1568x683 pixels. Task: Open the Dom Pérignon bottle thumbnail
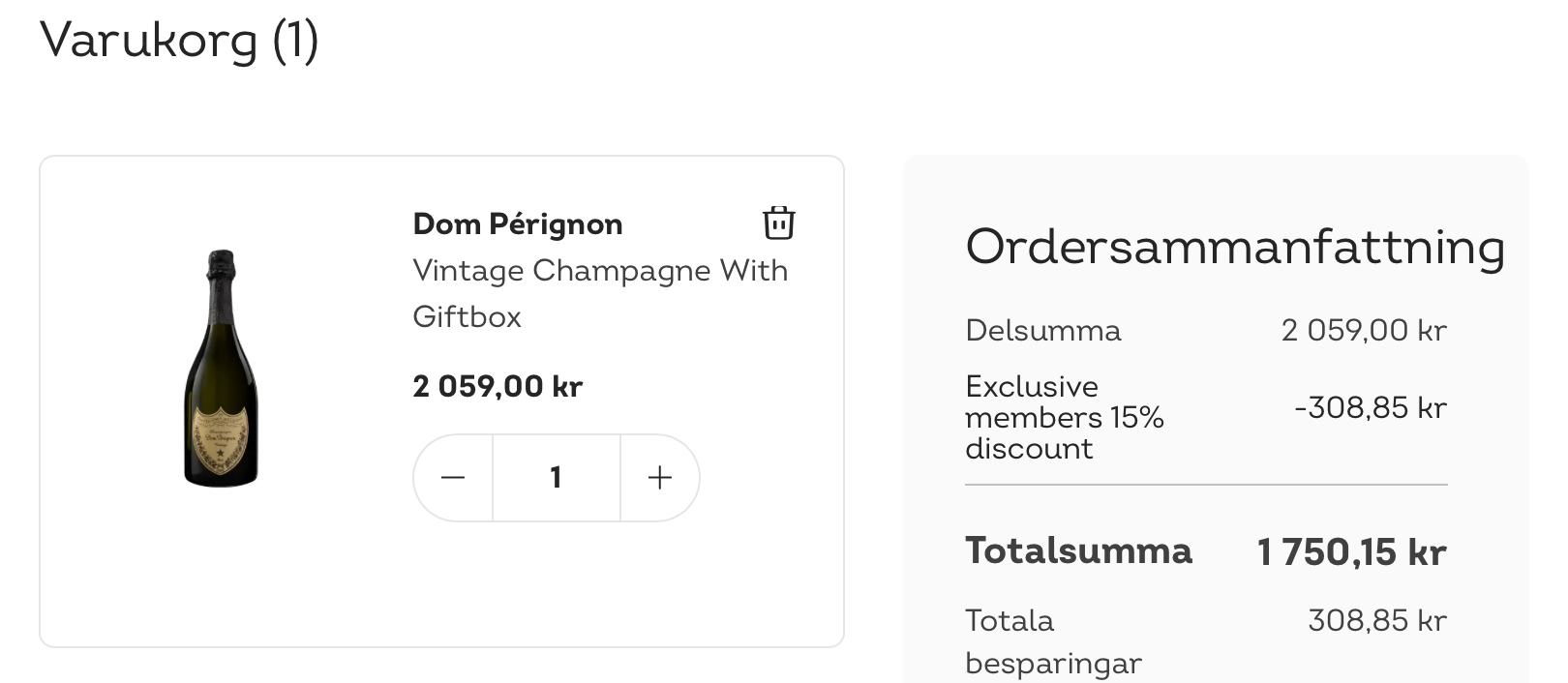point(222,369)
